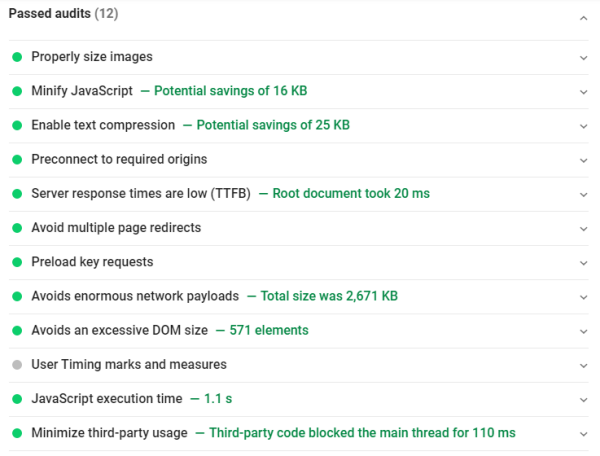Viewport: 600px width, 456px height.
Task: Expand the Enable text compression chevron
Action: (x=583, y=126)
